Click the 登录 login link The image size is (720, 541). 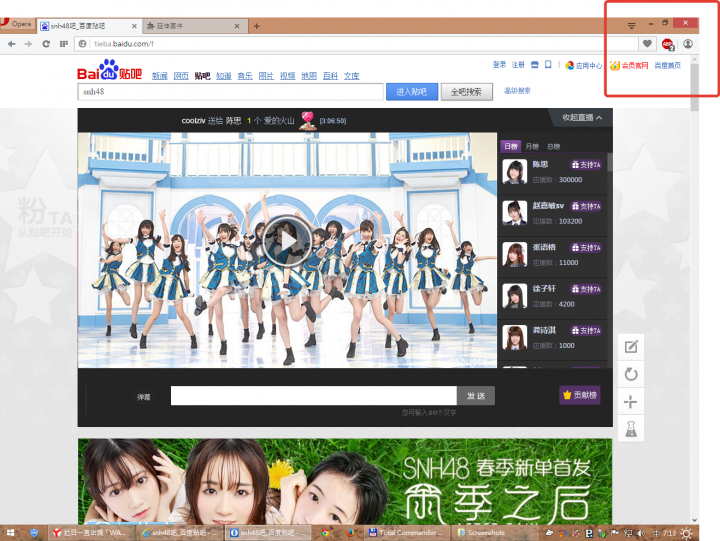click(499, 65)
